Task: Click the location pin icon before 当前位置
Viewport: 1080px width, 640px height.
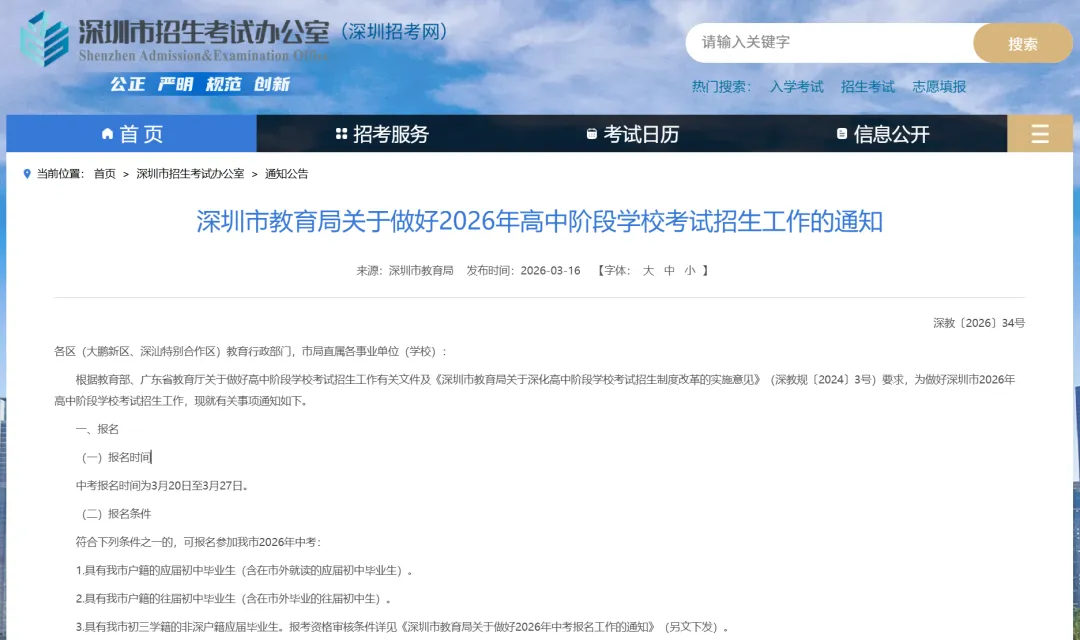Action: (x=27, y=173)
